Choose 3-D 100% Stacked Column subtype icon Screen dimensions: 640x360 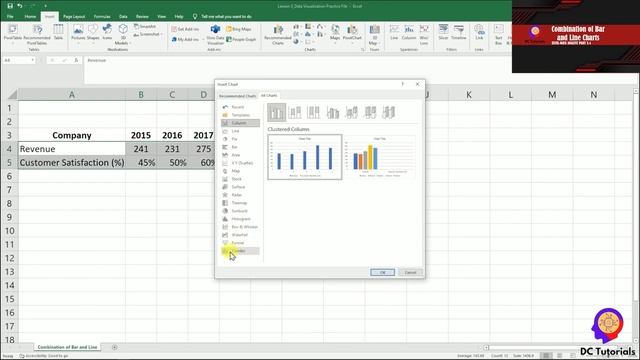[370, 112]
